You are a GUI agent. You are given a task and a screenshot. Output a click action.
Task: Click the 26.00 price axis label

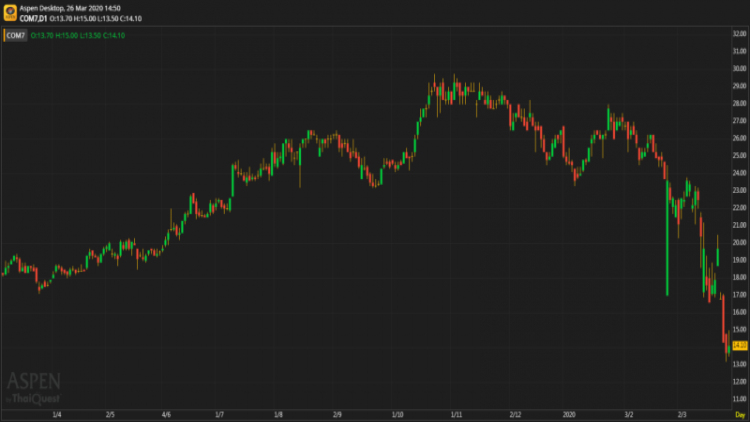click(x=740, y=138)
